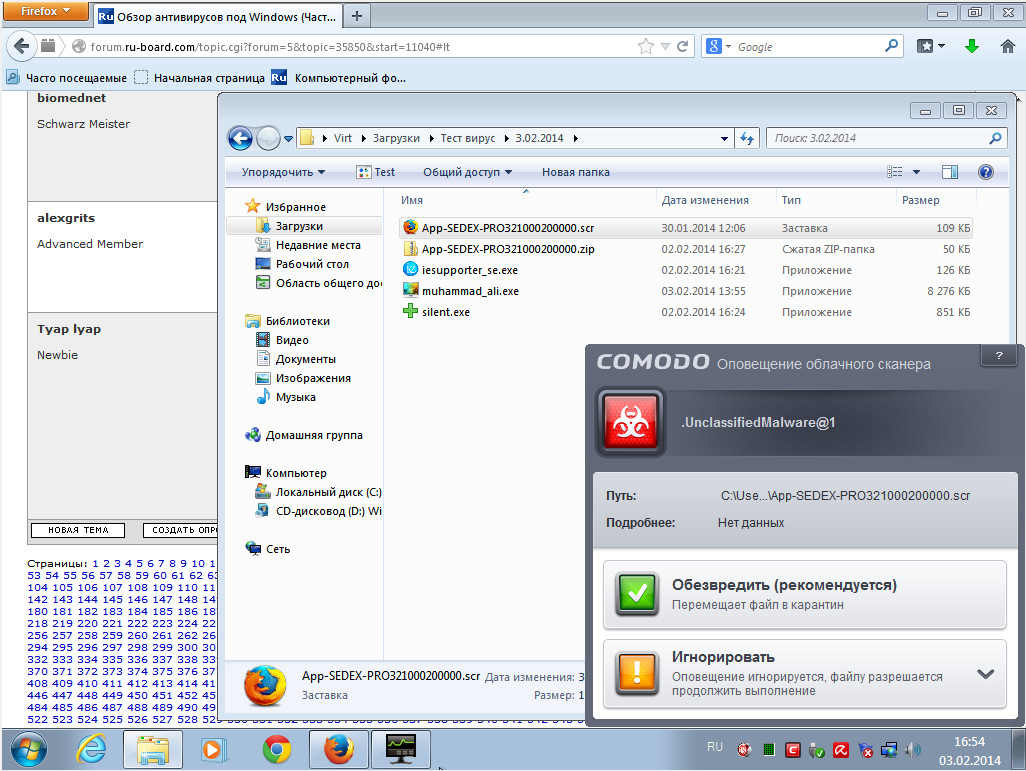1026x771 pixels.
Task: Click the Explorer search field
Action: pos(880,138)
